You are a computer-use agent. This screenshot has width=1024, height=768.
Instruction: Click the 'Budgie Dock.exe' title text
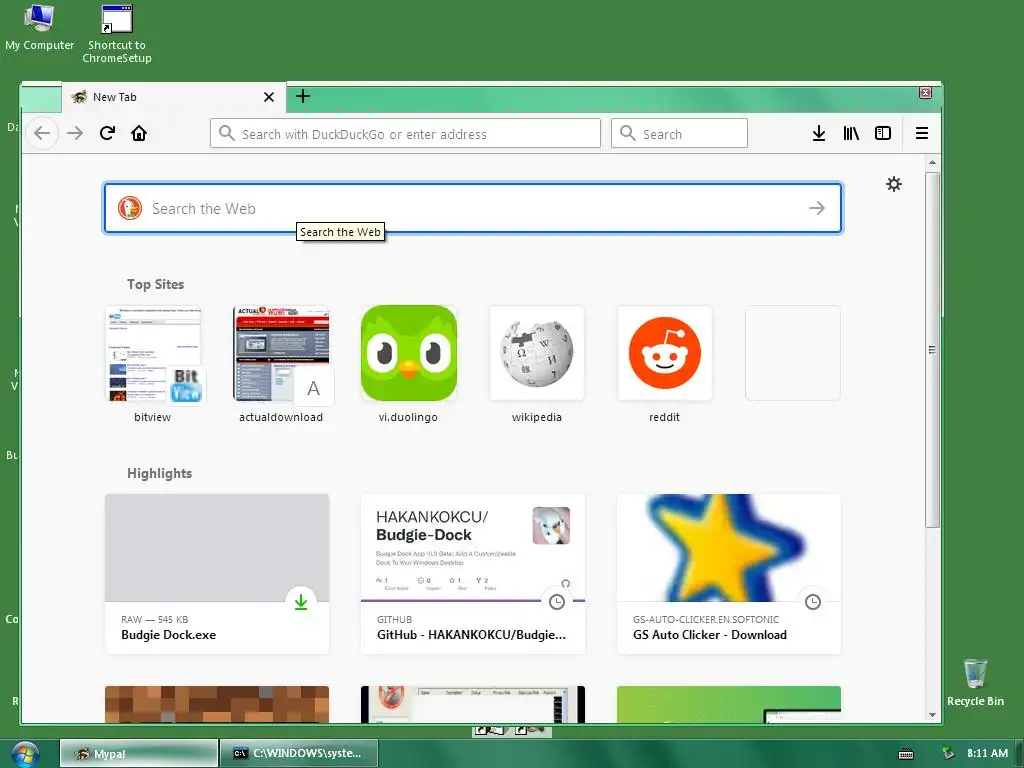[168, 635]
